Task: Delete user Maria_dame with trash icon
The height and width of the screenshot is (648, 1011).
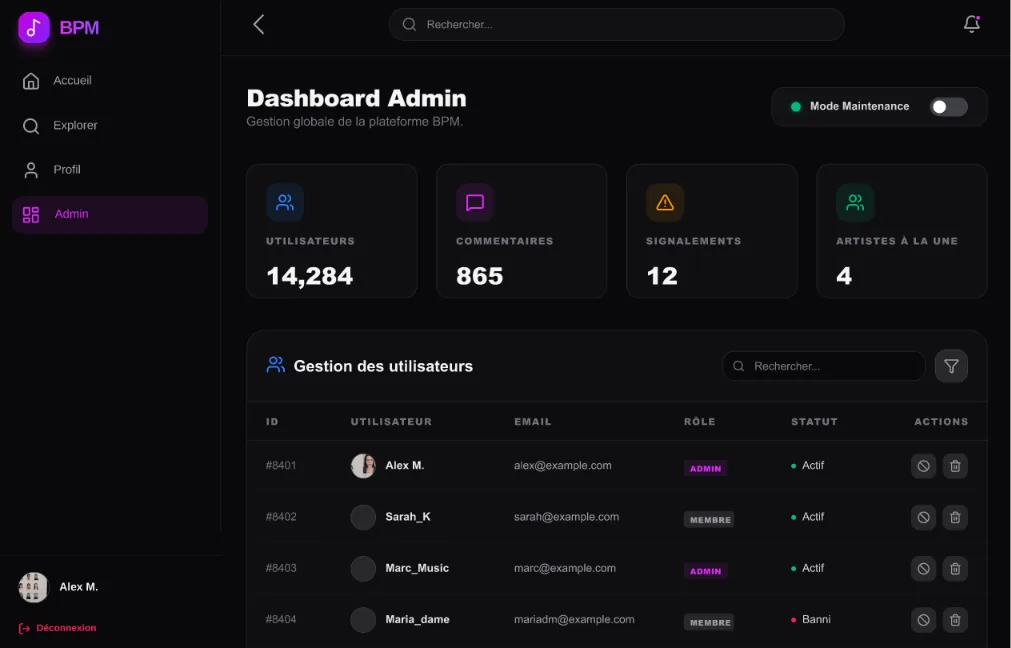Action: click(955, 620)
